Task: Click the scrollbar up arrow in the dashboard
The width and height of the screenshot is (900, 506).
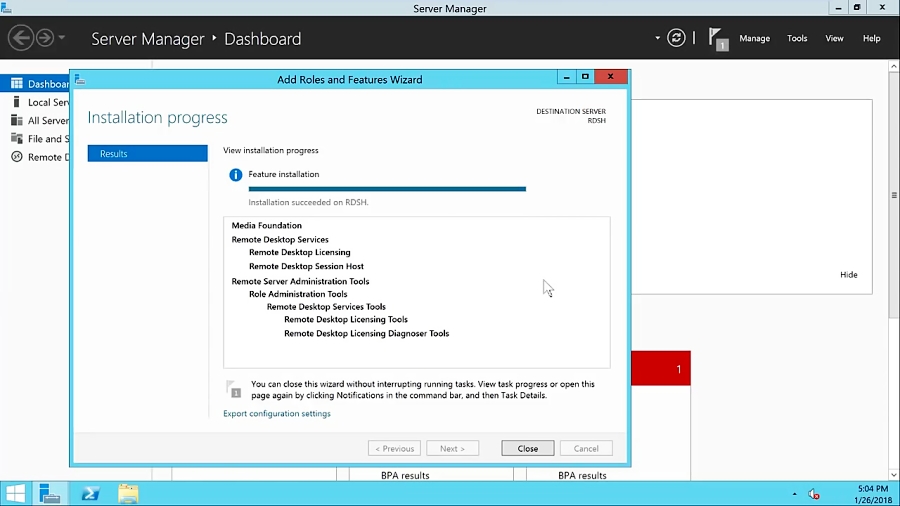Action: click(894, 67)
